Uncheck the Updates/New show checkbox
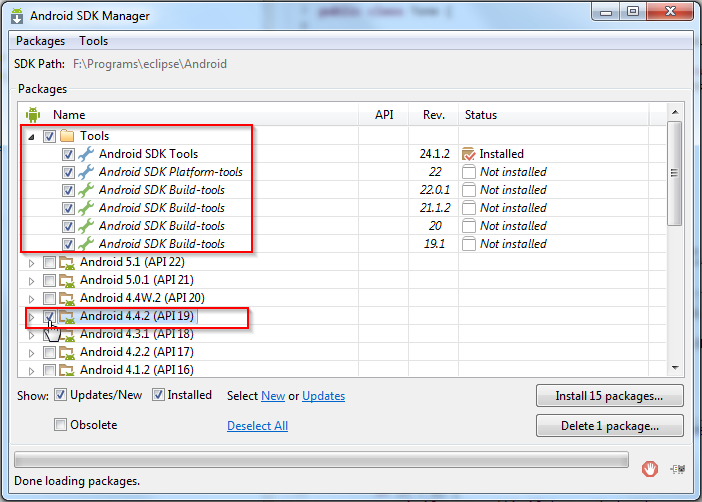This screenshot has height=502, width=702. (x=60, y=395)
